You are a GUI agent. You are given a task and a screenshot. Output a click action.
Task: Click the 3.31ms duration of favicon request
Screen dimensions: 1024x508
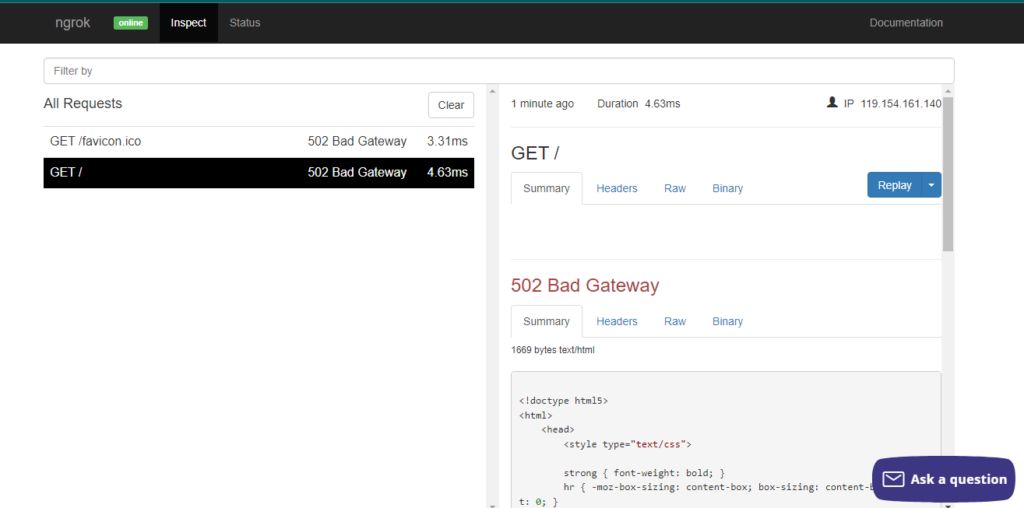coord(447,141)
